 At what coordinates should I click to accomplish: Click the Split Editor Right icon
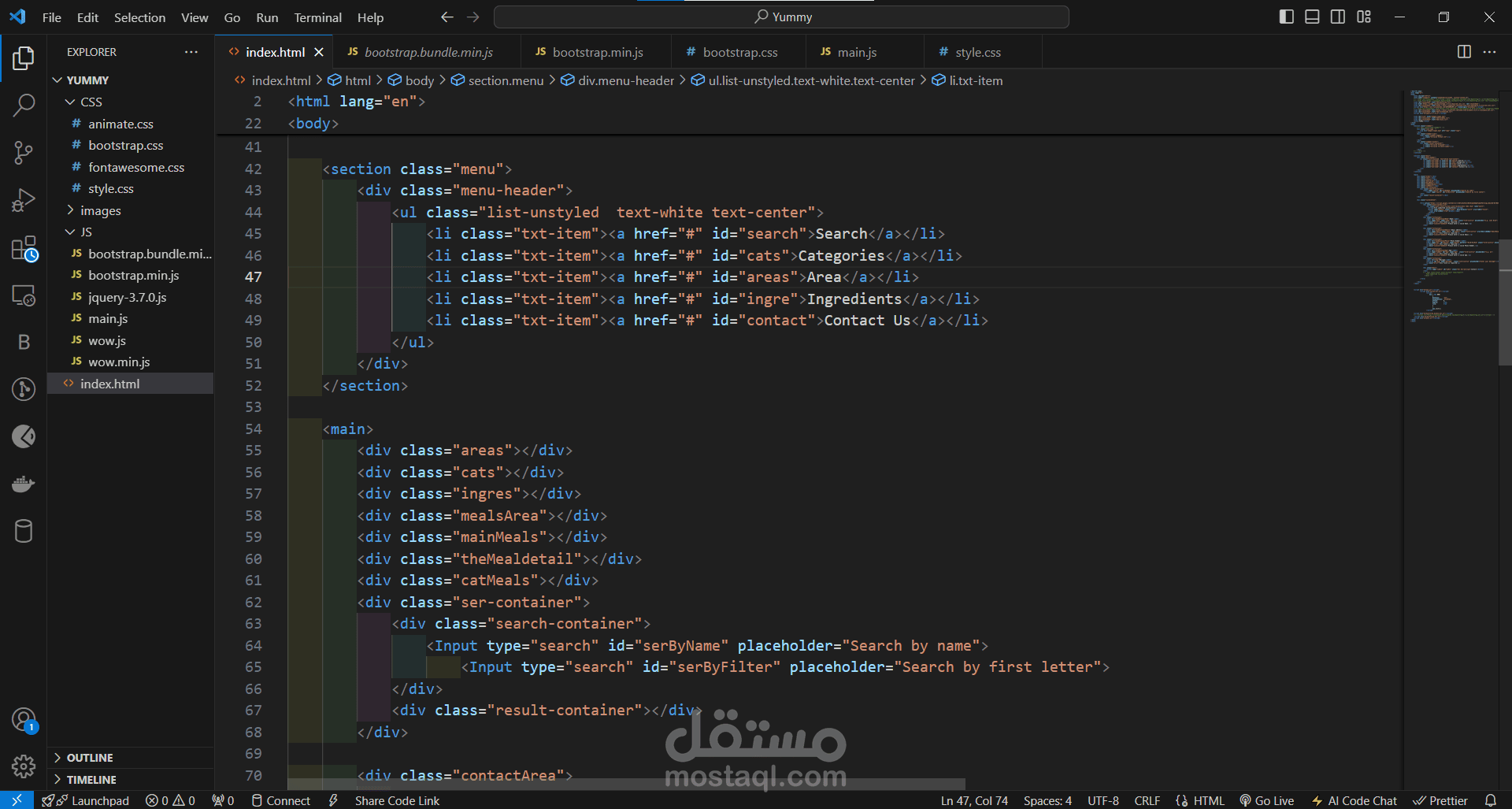click(x=1464, y=52)
